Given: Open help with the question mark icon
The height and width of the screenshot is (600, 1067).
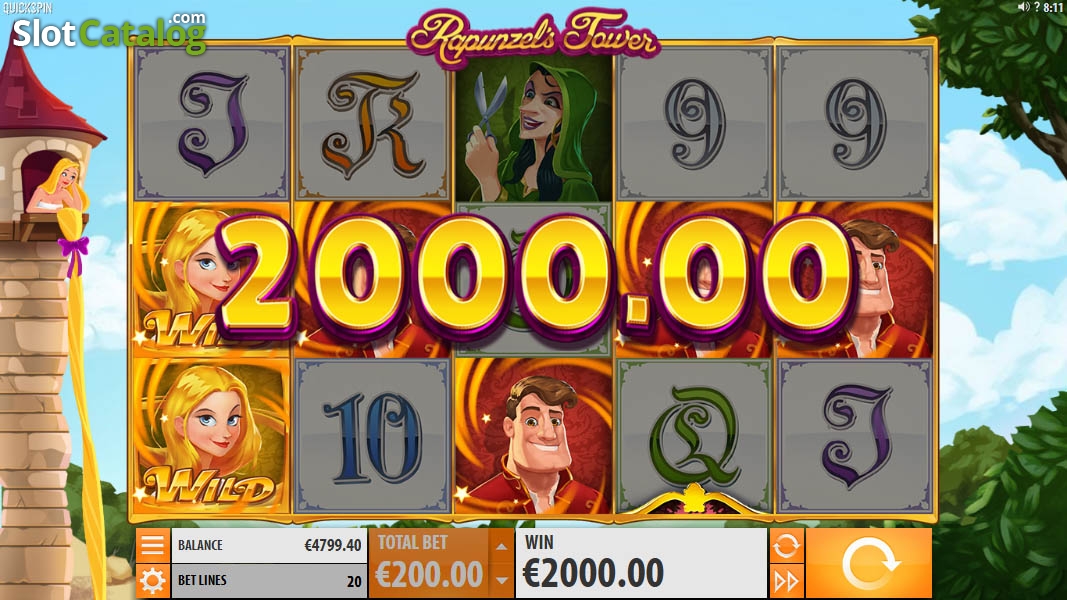Looking at the screenshot, I should click(x=1036, y=7).
